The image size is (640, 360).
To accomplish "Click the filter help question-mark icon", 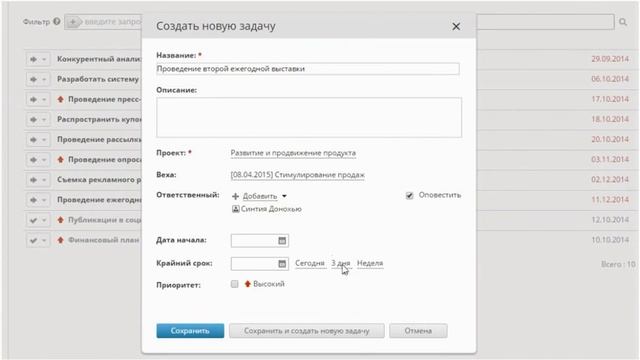I will point(57,21).
